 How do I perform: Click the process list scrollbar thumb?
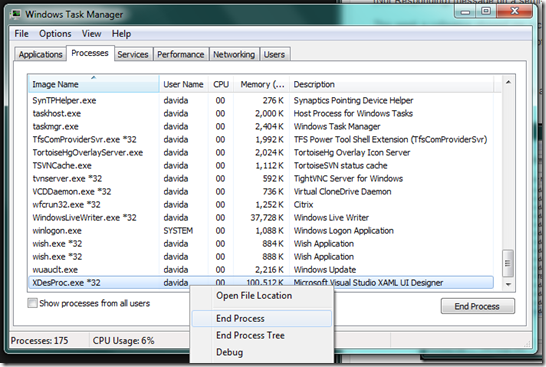(x=508, y=263)
